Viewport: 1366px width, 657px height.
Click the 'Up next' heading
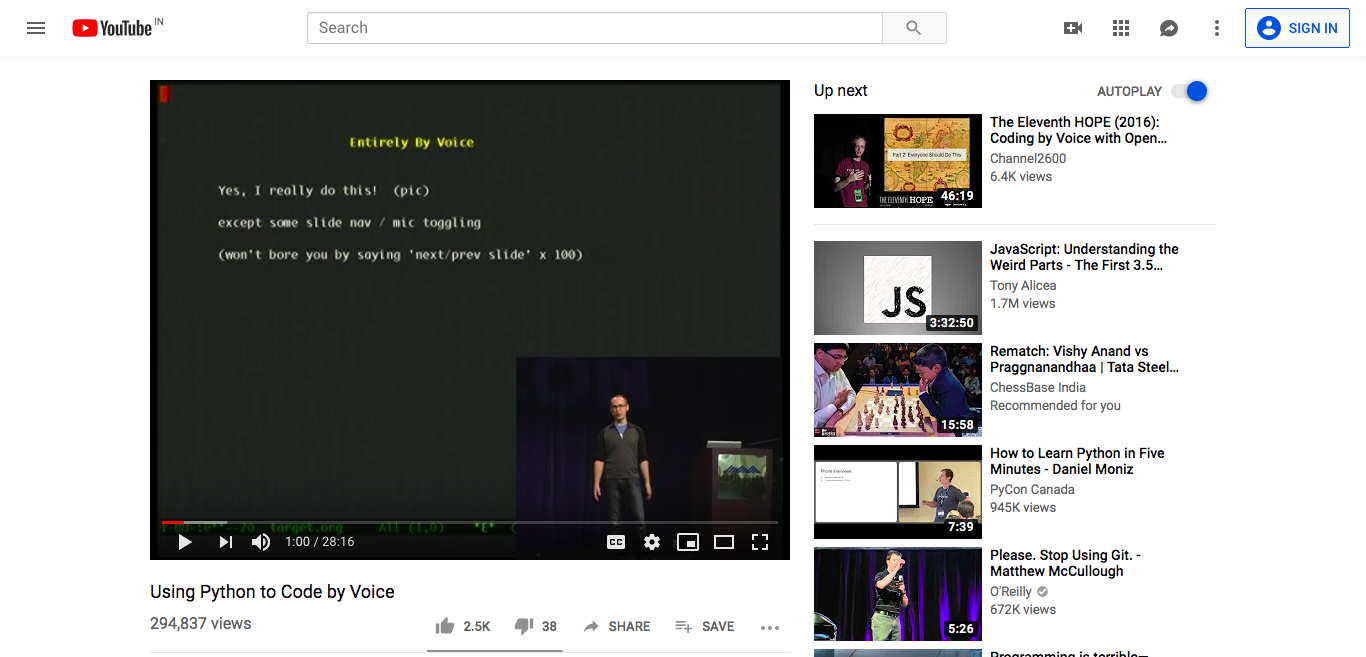click(841, 91)
